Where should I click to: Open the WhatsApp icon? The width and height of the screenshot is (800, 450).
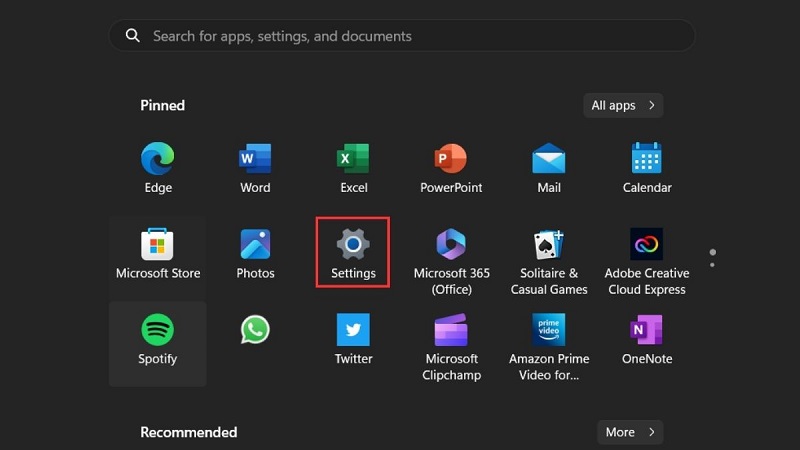point(255,330)
